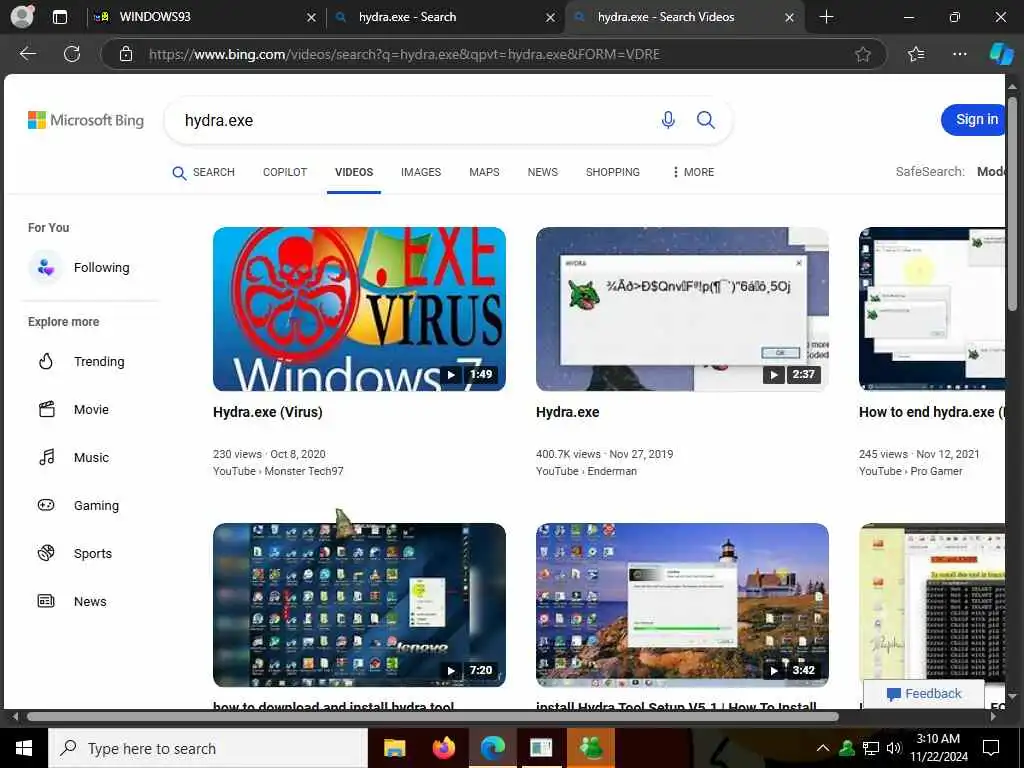Select the NEWS results tab
Viewport: 1024px width, 768px height.
(x=543, y=172)
